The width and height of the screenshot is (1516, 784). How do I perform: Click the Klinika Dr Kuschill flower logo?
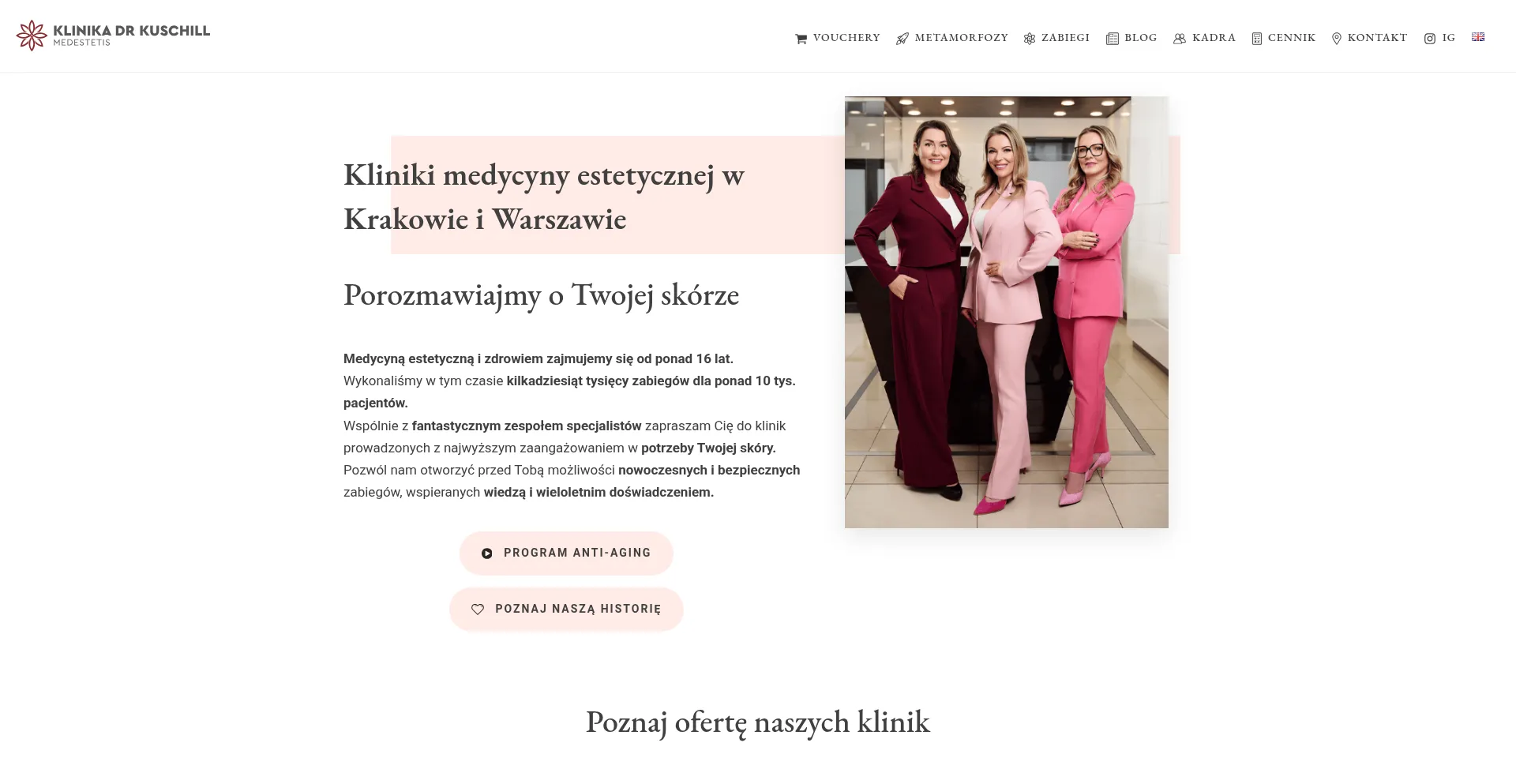click(32, 36)
